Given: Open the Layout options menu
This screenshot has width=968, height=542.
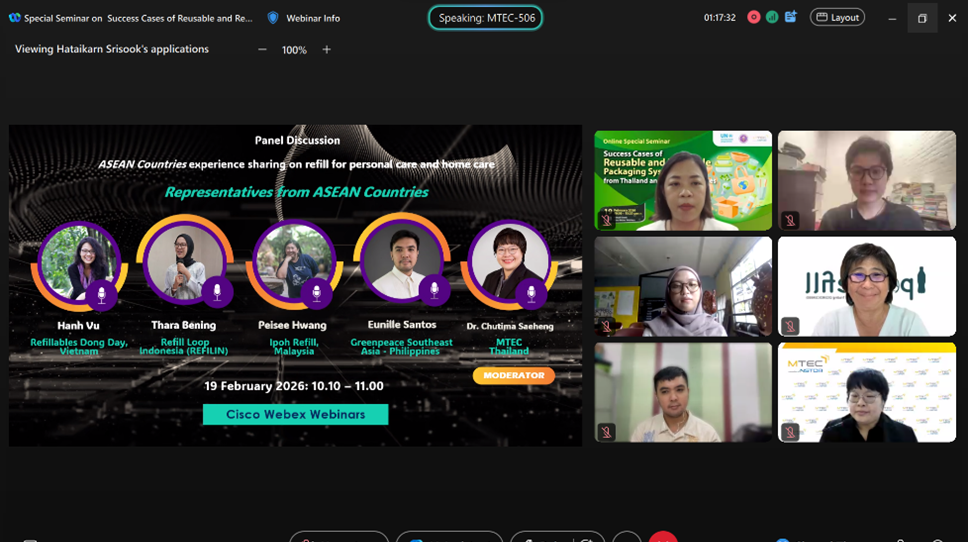Looking at the screenshot, I should 837,18.
